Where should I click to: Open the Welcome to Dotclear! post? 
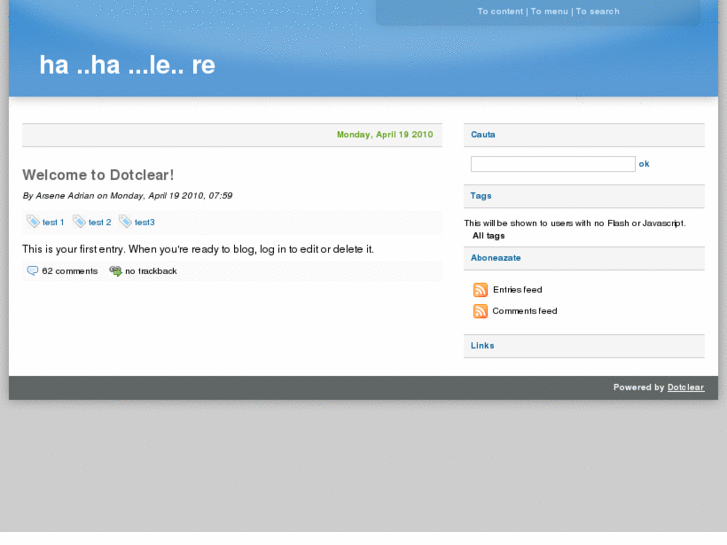coord(98,175)
